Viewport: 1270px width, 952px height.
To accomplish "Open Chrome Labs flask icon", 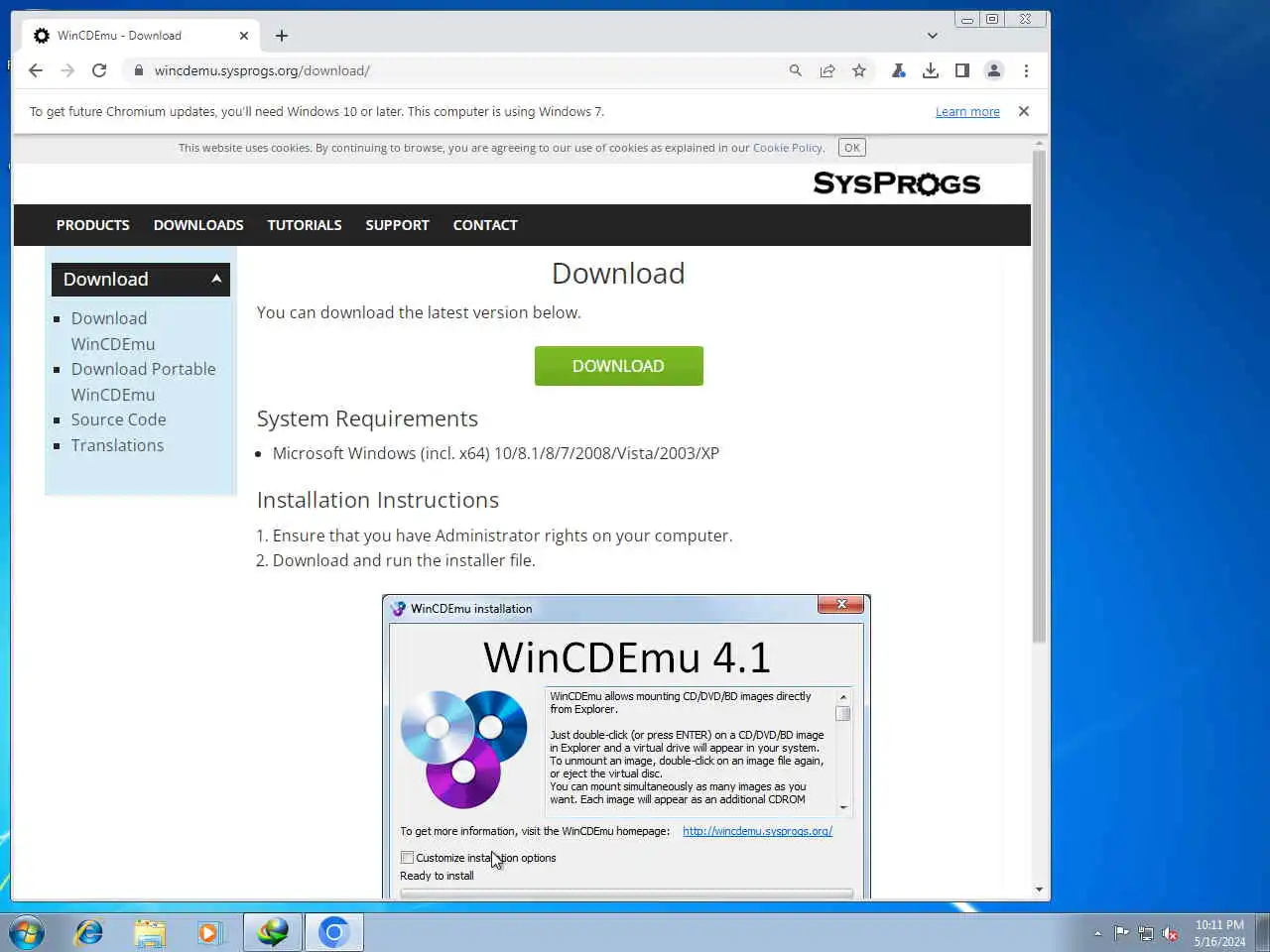I will tap(898, 70).
